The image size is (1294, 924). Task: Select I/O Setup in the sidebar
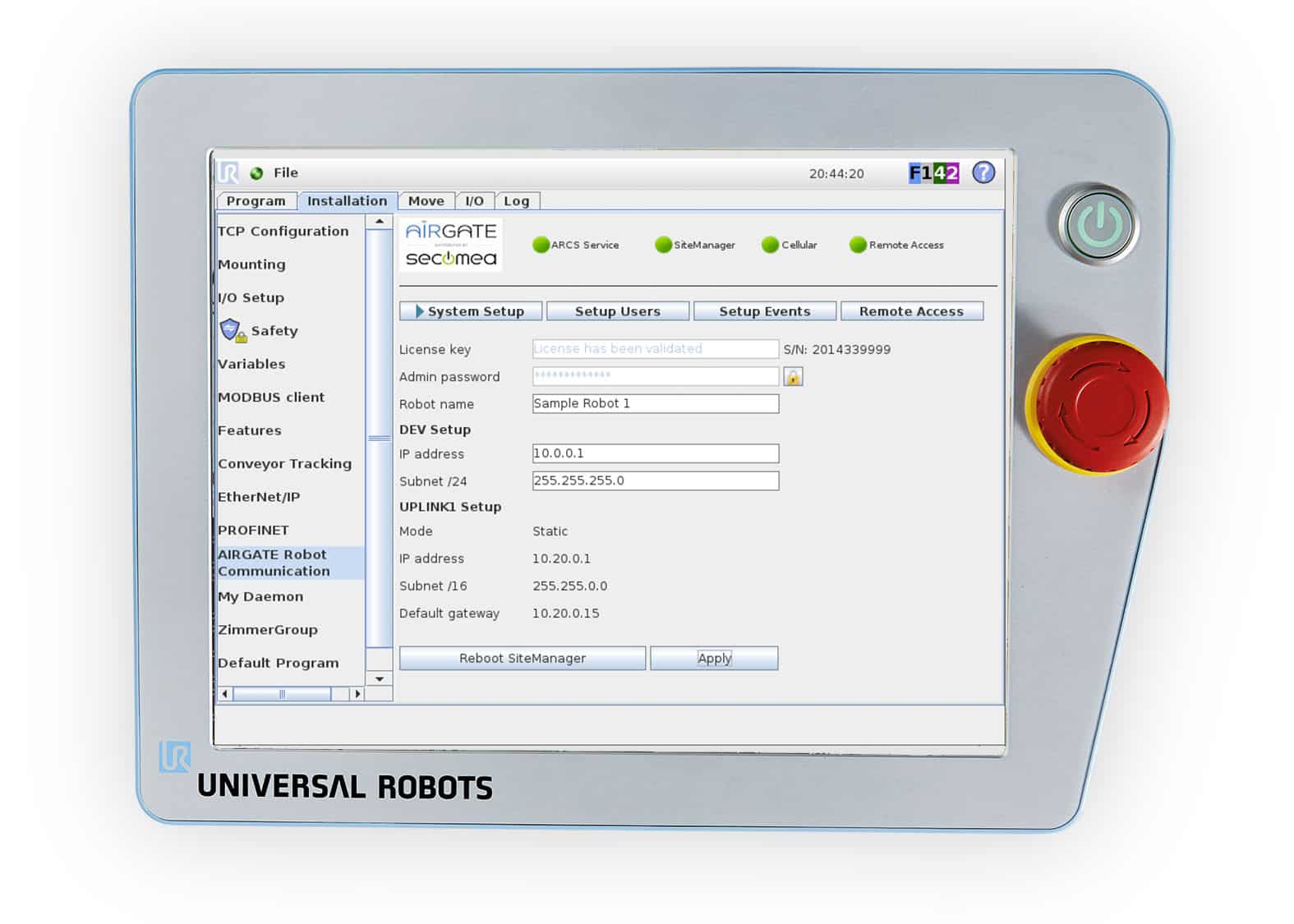[251, 297]
